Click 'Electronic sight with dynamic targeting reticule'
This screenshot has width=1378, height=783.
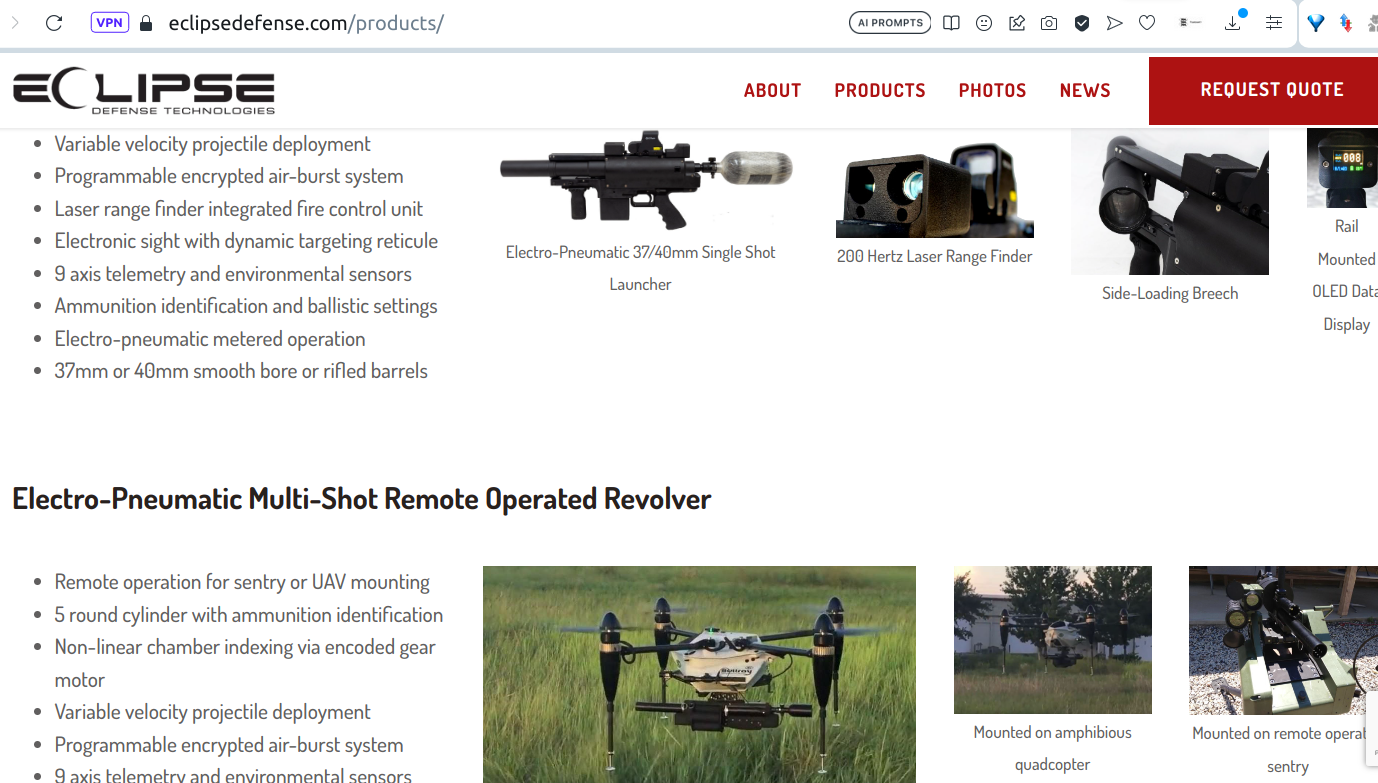(246, 241)
